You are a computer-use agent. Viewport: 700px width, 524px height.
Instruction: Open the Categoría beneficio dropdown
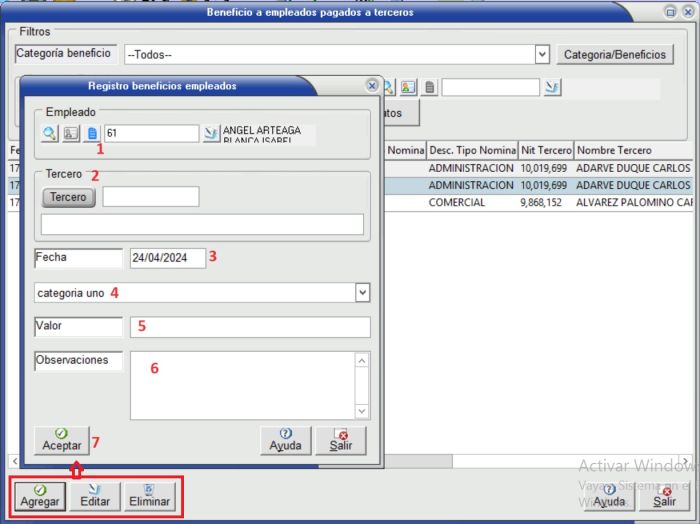click(x=542, y=54)
